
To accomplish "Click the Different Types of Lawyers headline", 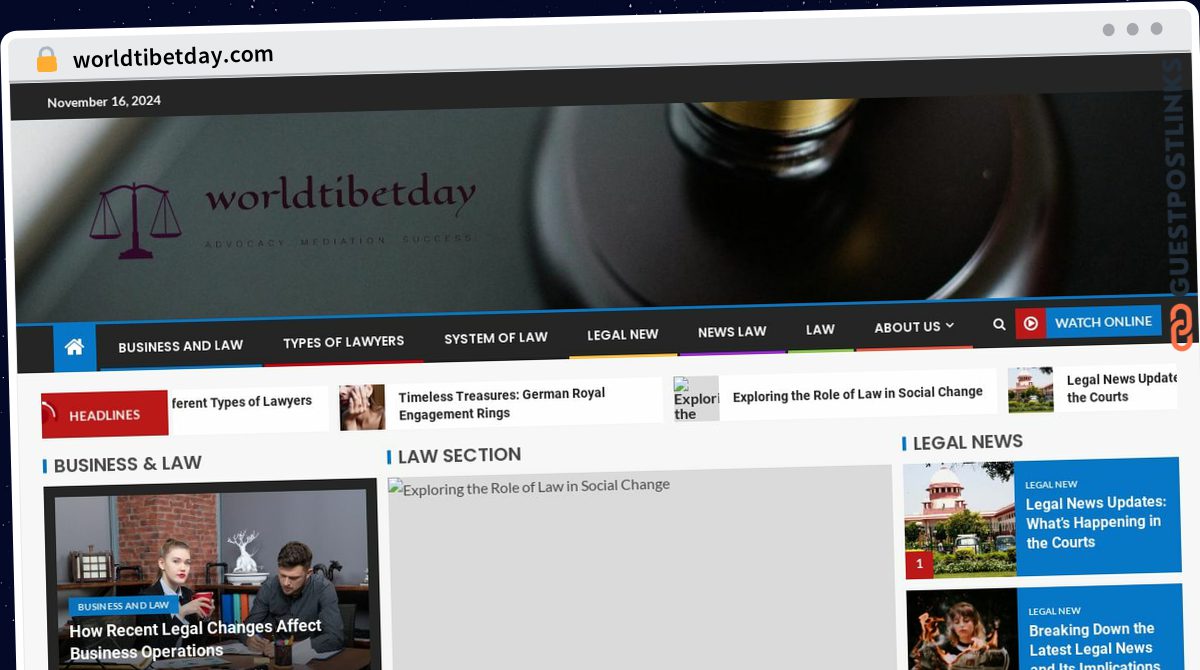I will click(x=242, y=402).
